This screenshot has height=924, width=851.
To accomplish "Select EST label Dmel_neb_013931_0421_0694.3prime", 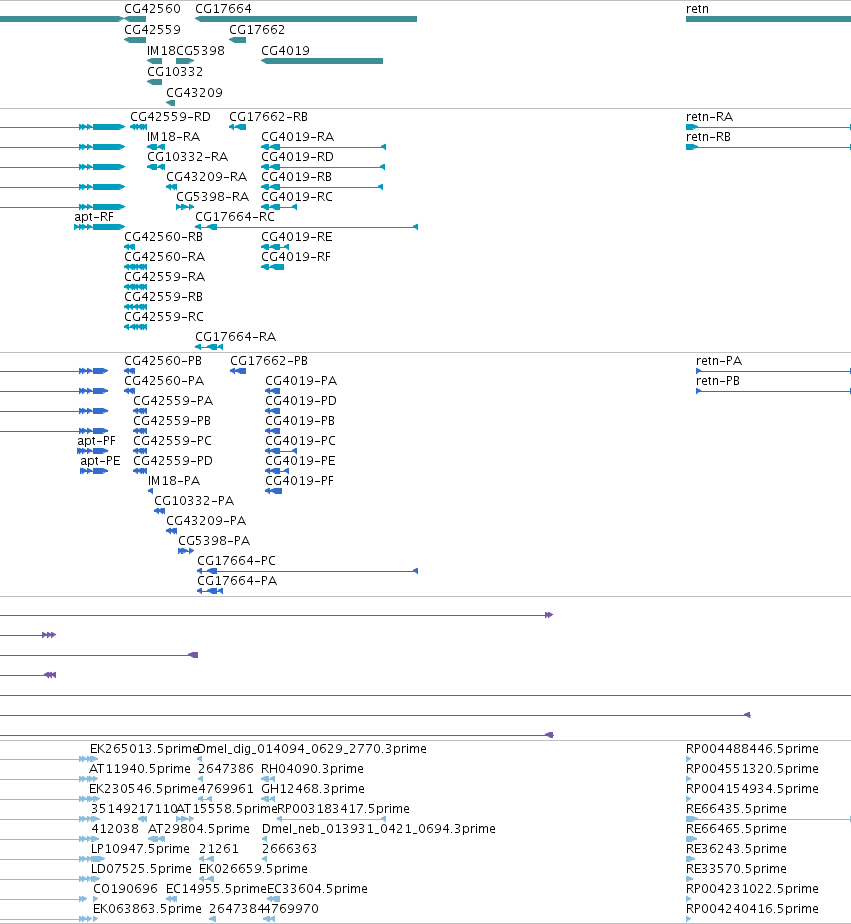I will 379,829.
